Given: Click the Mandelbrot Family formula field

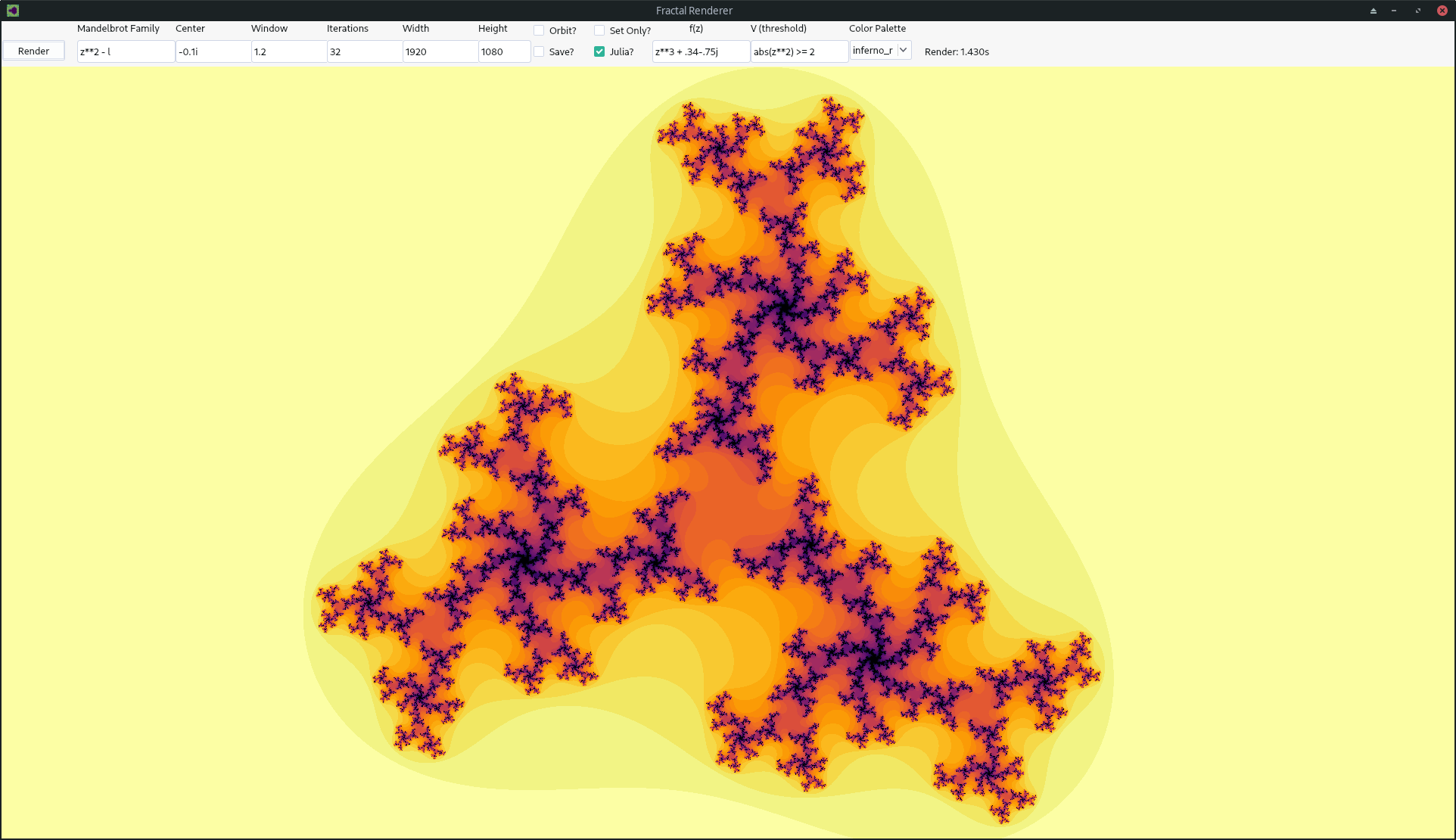Looking at the screenshot, I should [x=126, y=51].
